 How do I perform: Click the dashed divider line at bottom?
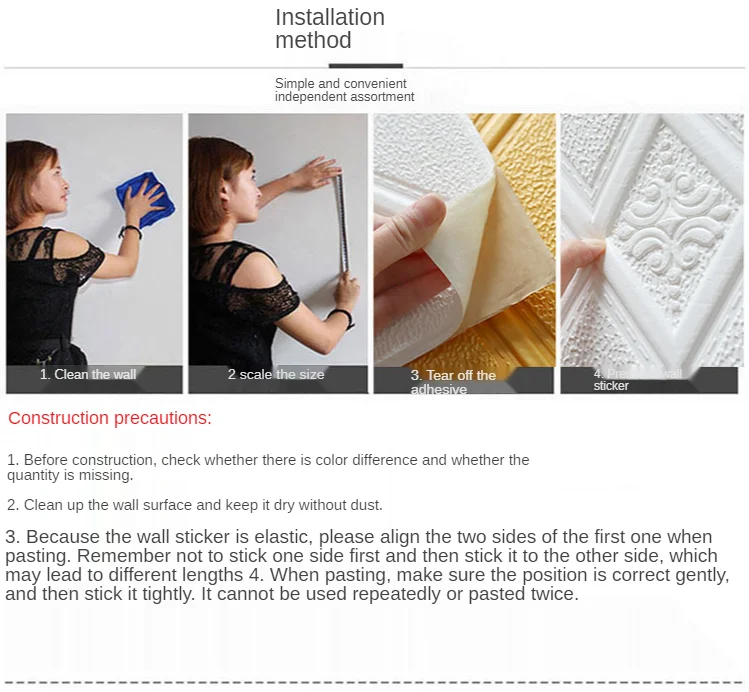[x=374, y=682]
